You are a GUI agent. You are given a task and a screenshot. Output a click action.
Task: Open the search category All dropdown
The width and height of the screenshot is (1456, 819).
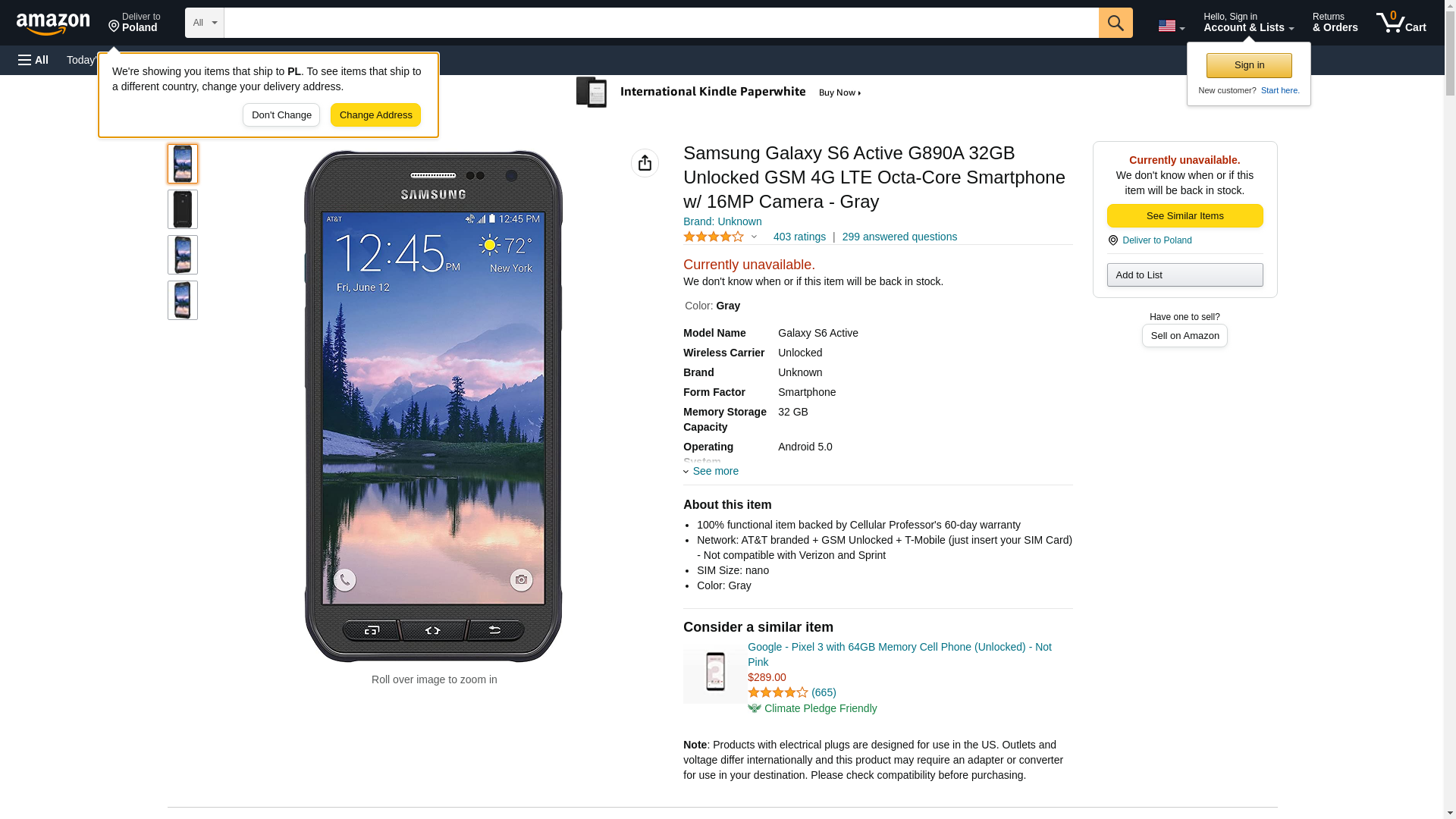click(204, 23)
